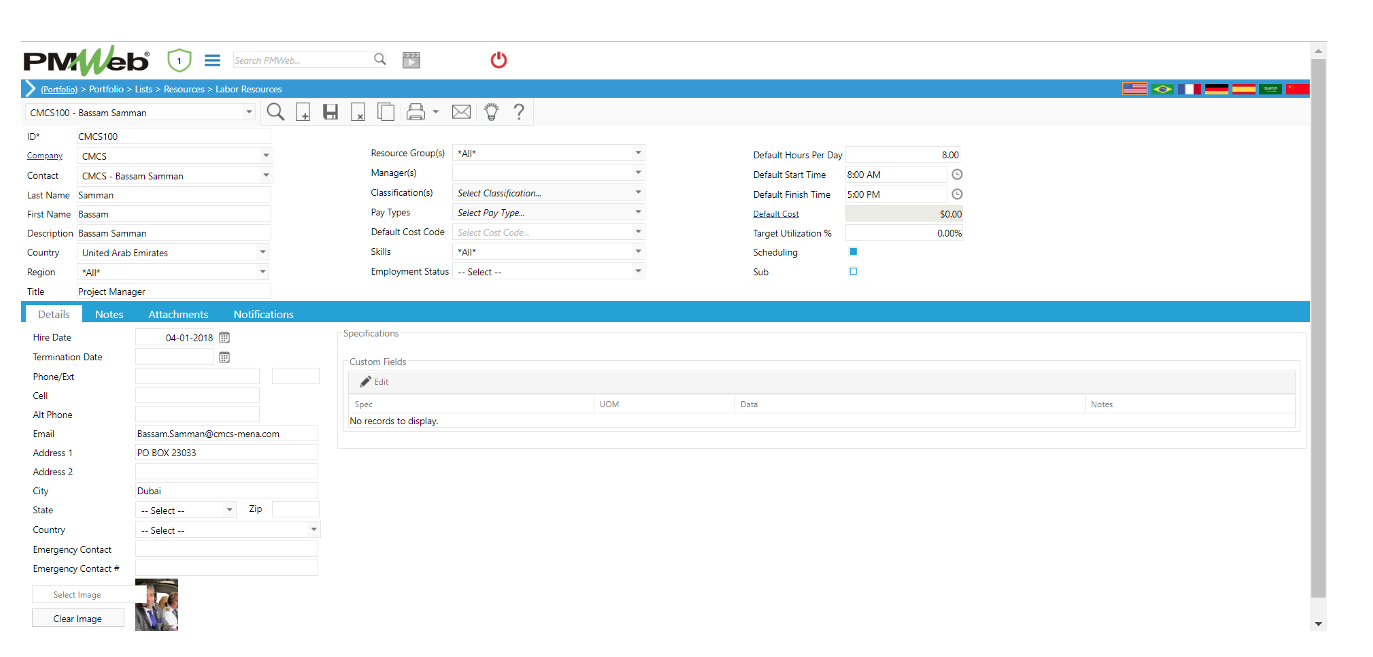Click the employee photo thumbnail
The height and width of the screenshot is (657, 1373).
(156, 605)
